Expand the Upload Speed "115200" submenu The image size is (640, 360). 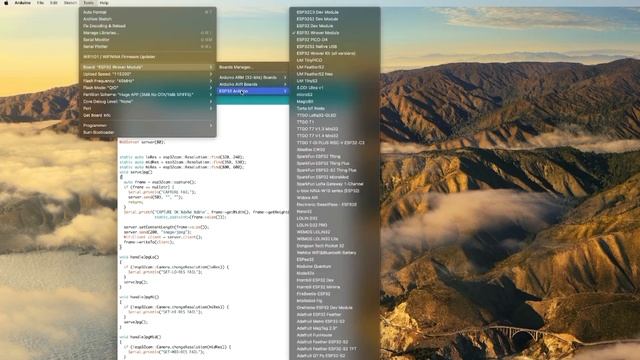coord(147,74)
